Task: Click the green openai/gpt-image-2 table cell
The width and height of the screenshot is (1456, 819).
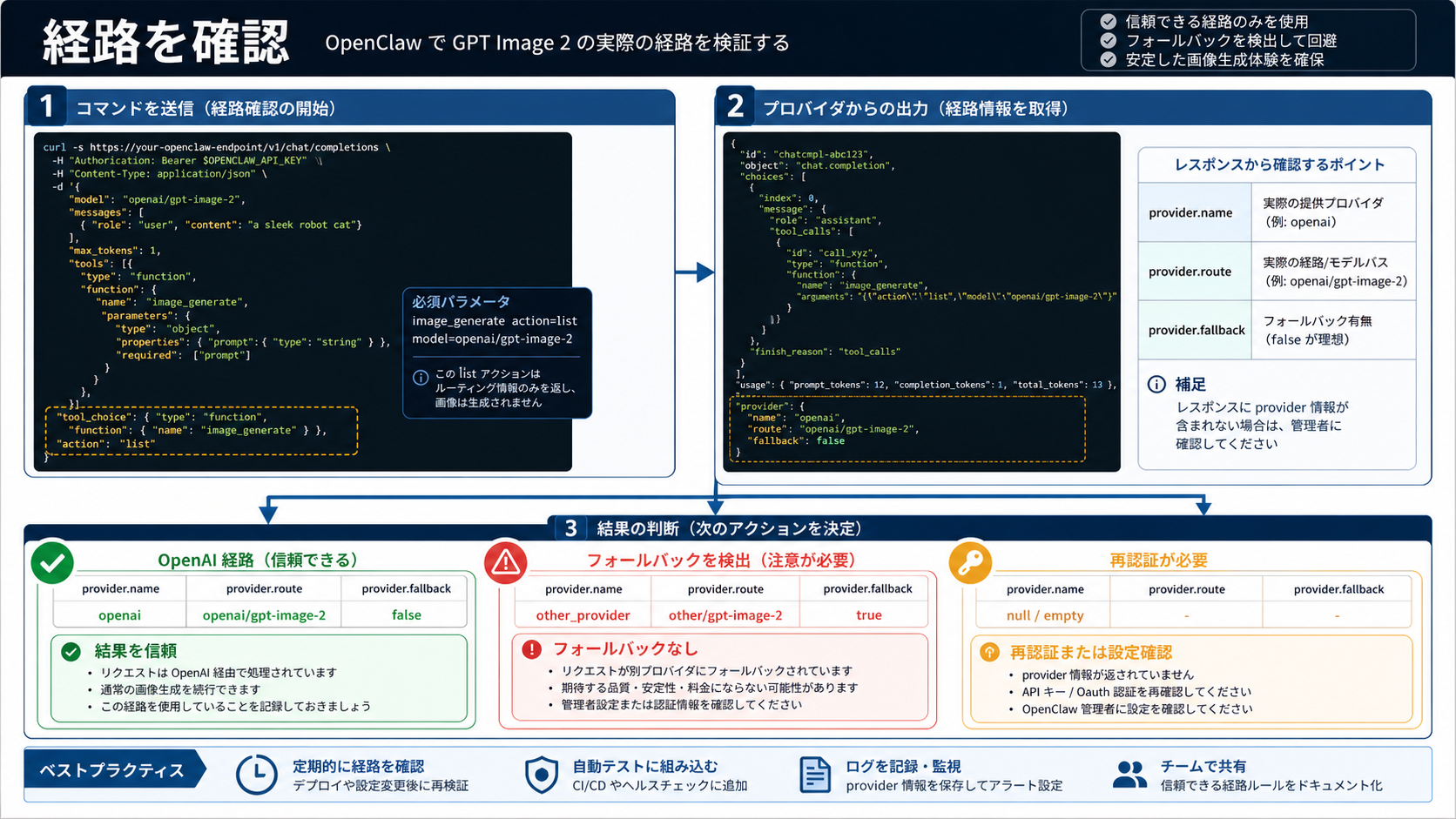Action: (264, 615)
